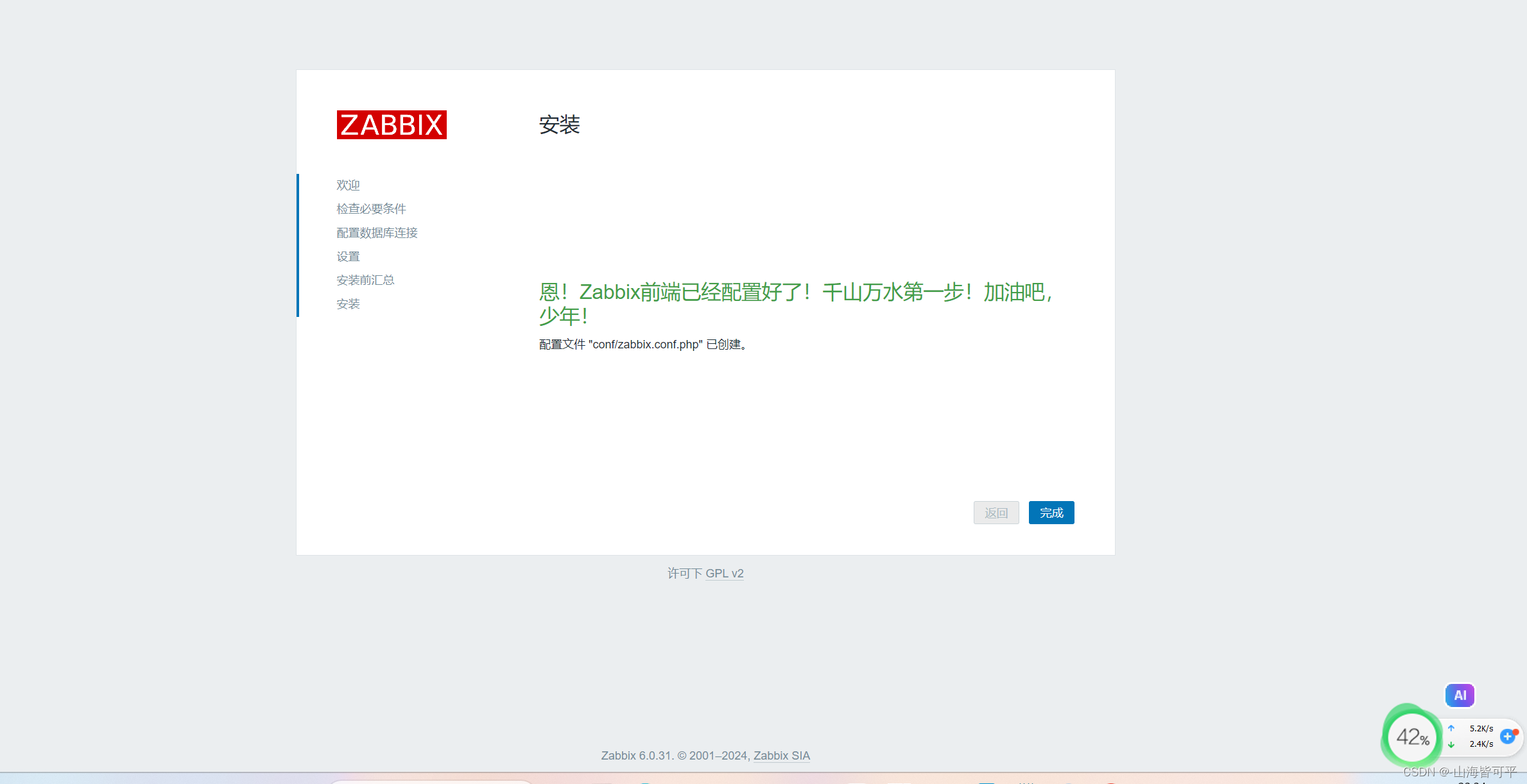Click the 完成 finish button
Screen dimensions: 1527x784
[1051, 513]
